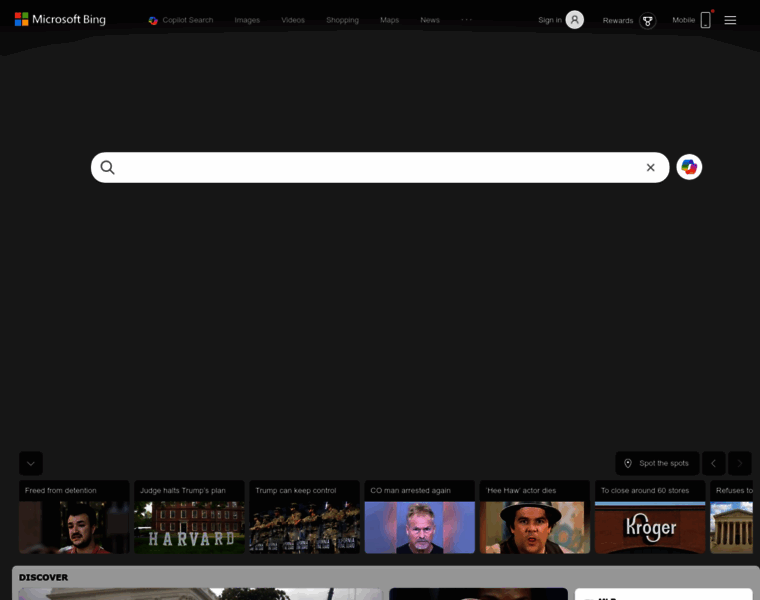Open the Refuses to card at right
The image size is (760, 600).
point(731,517)
